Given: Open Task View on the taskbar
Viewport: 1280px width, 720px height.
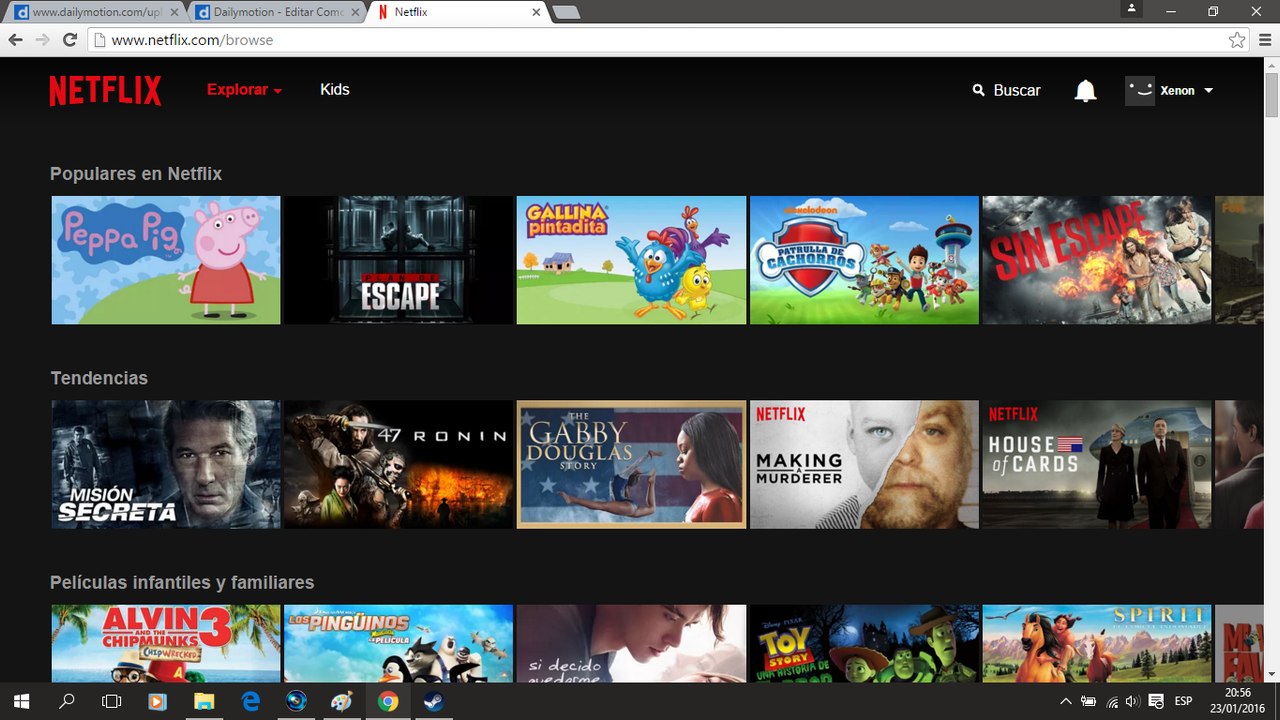Looking at the screenshot, I should point(112,701).
